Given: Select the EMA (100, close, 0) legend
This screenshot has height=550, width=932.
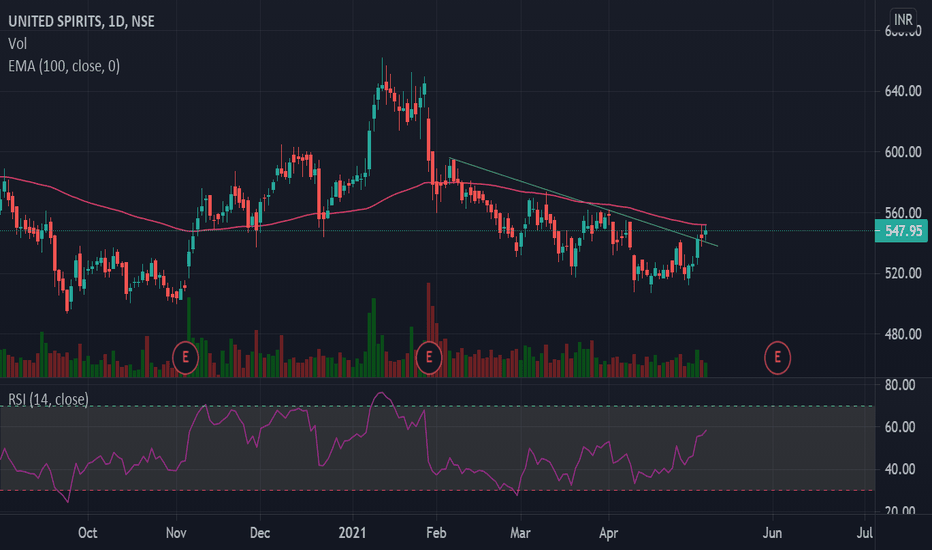Looking at the screenshot, I should [64, 66].
